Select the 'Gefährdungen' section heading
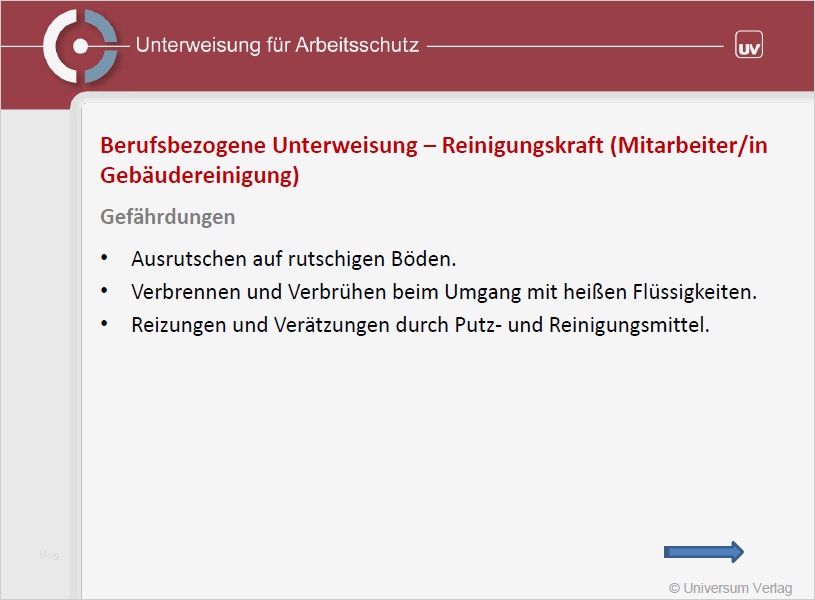 pos(167,216)
